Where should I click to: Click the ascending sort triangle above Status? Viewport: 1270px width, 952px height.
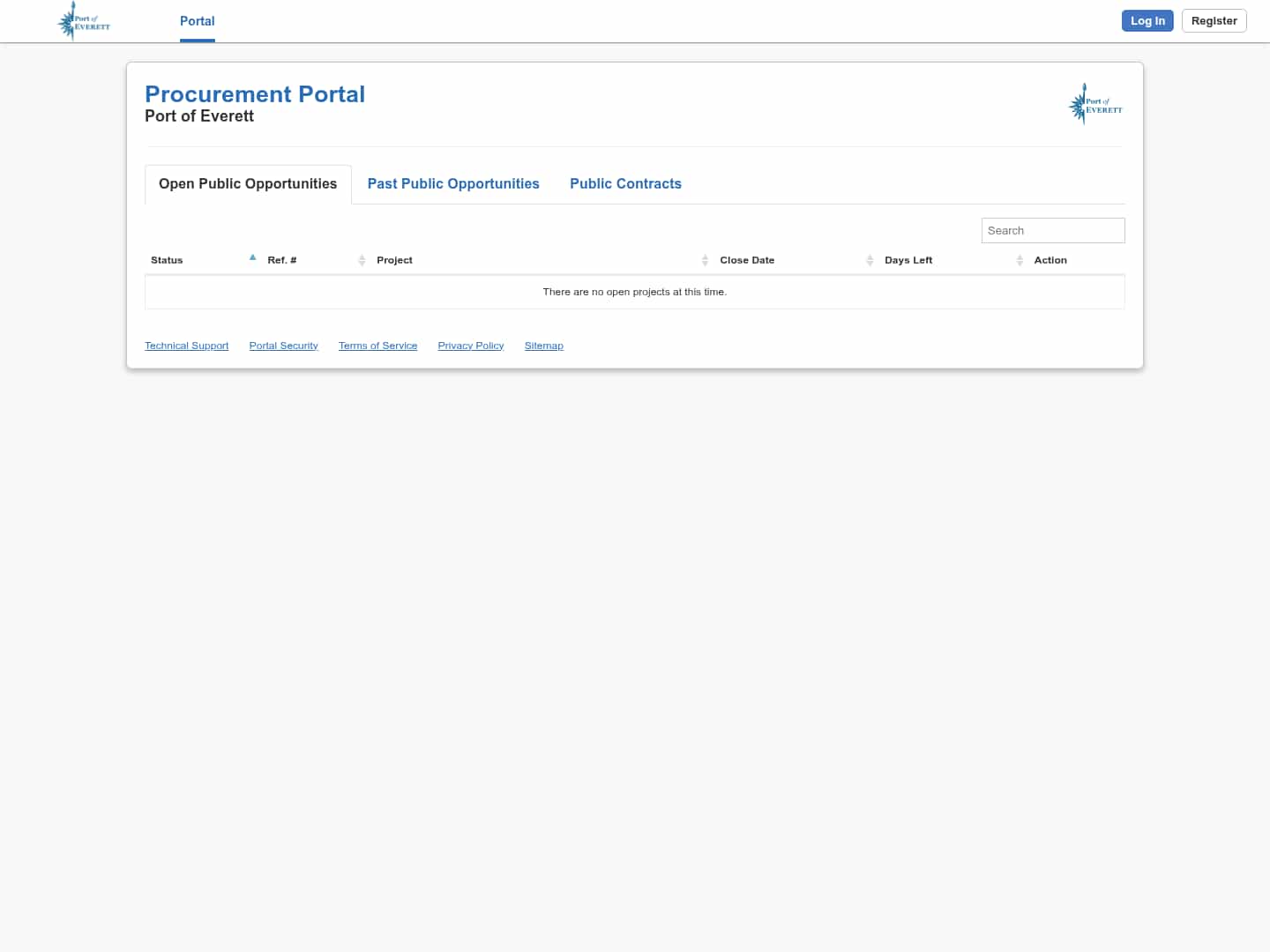pyautogui.click(x=253, y=257)
